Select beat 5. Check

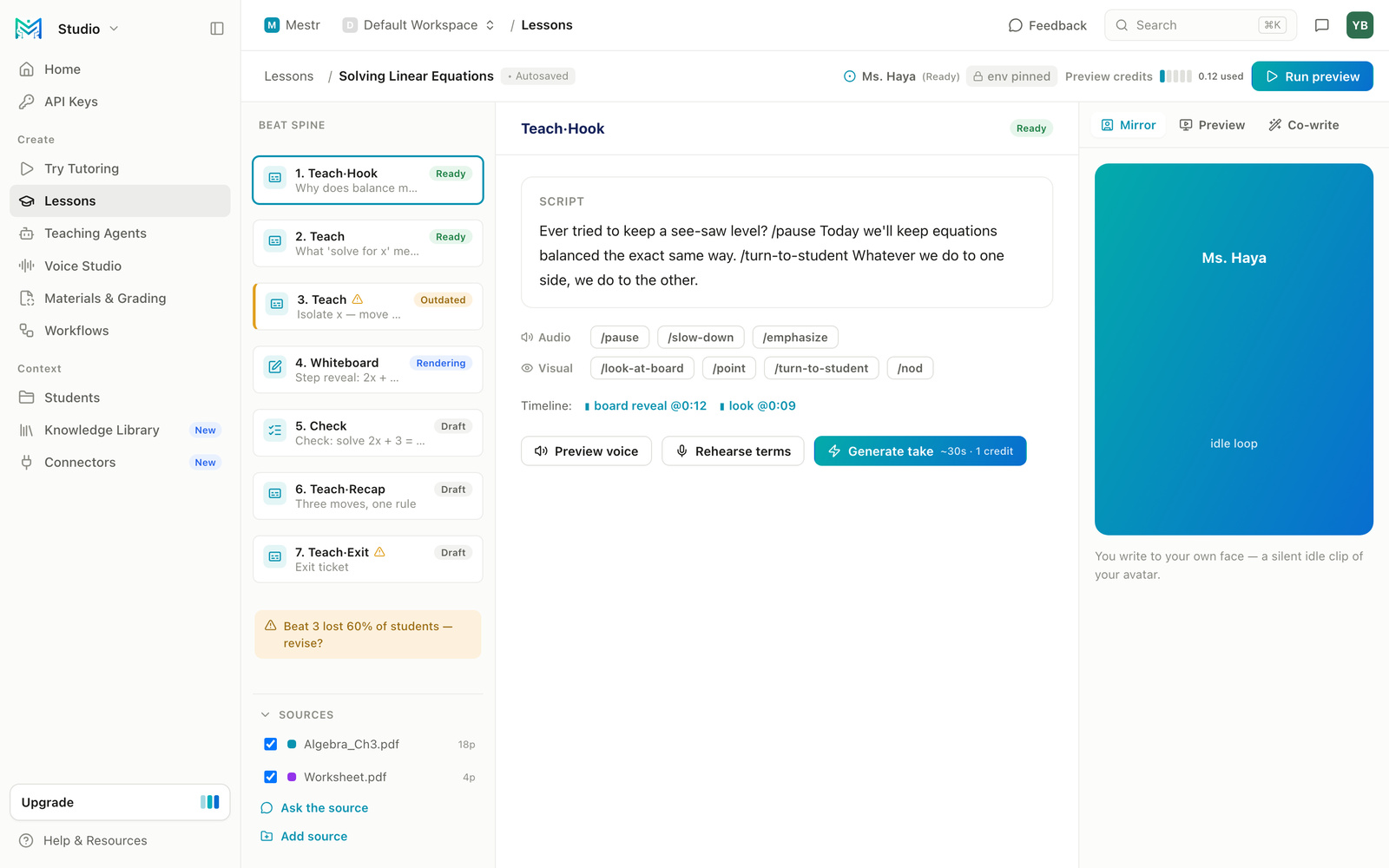(368, 433)
